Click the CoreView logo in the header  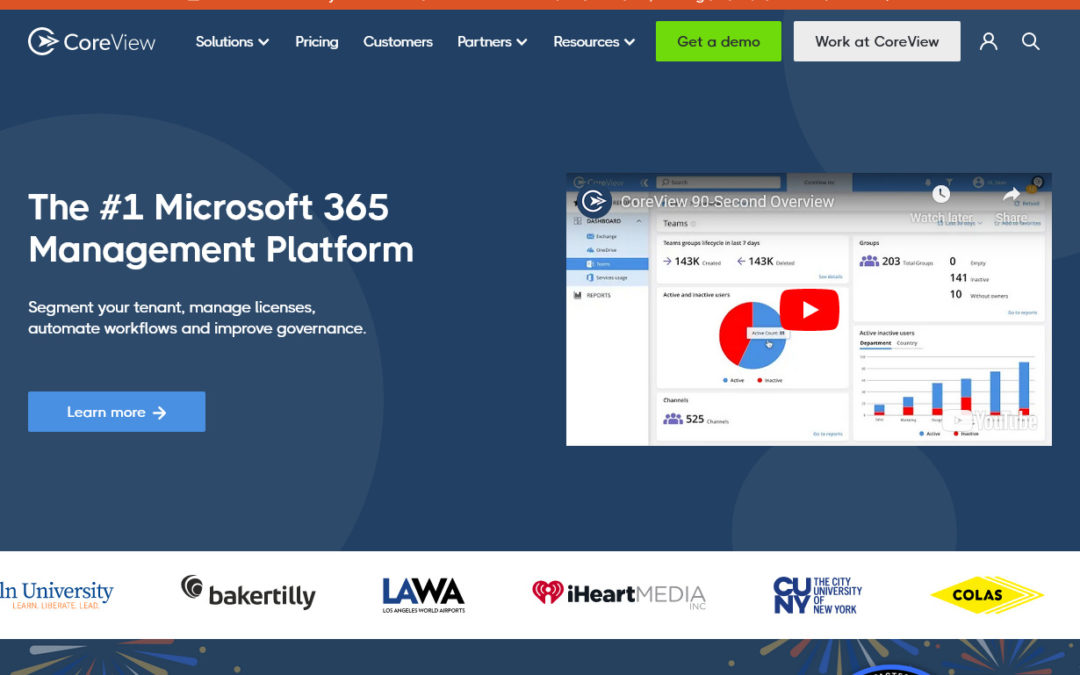92,41
